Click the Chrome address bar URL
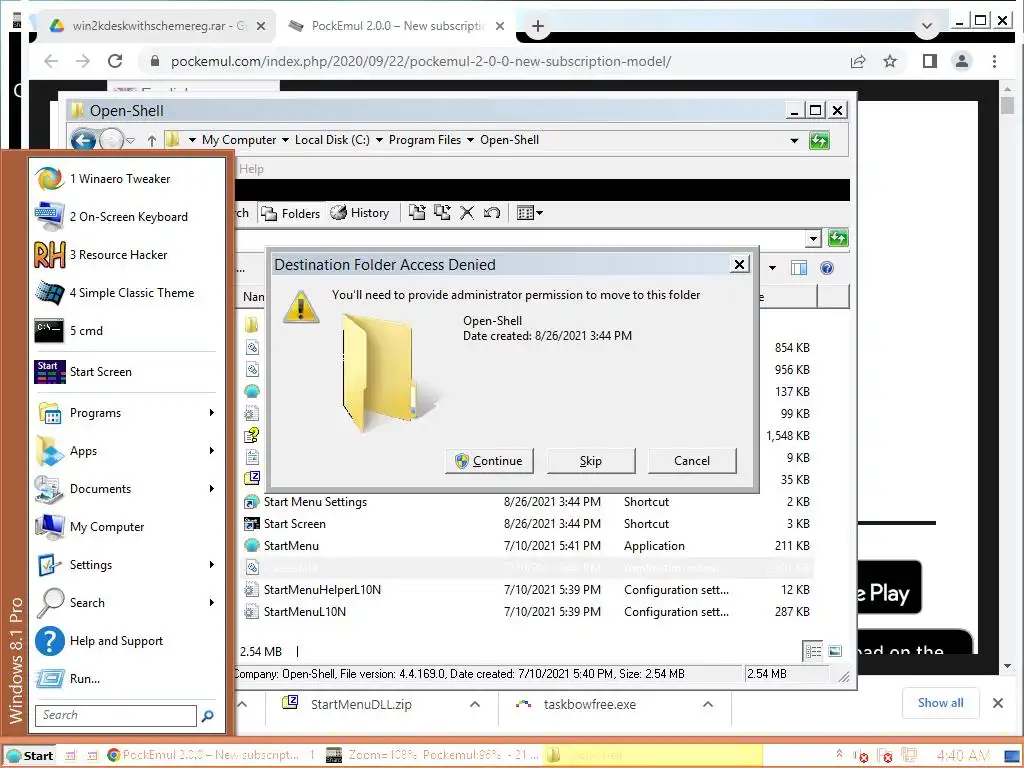 pos(421,61)
